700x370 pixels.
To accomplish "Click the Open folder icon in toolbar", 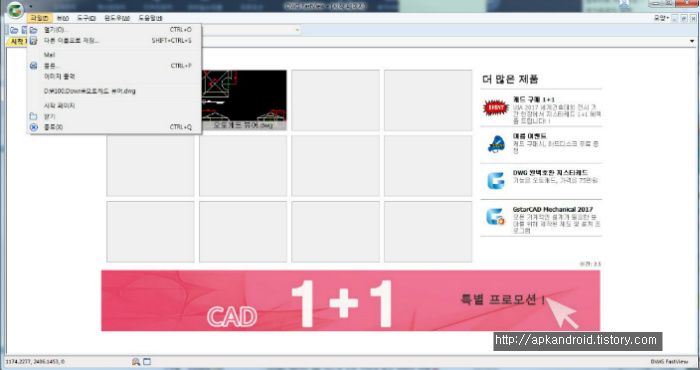I will coord(14,30).
